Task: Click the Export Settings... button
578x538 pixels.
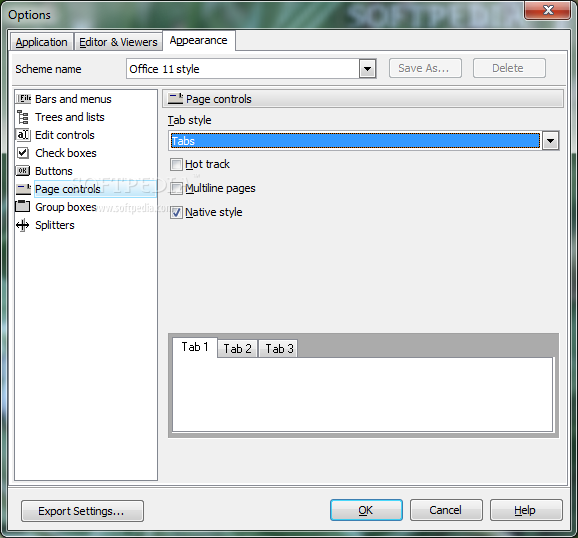Action: pos(82,511)
